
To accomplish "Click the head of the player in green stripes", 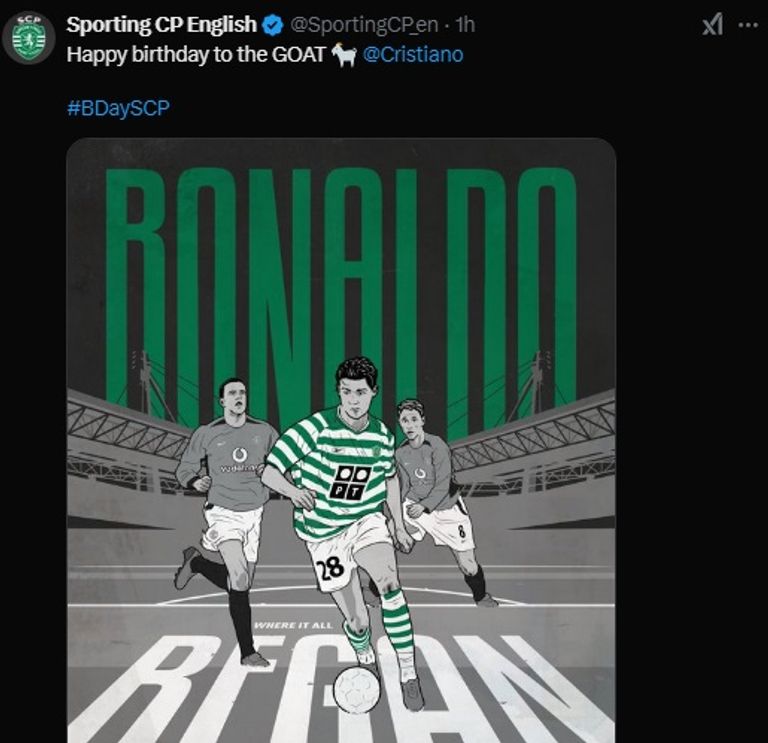I will 354,385.
